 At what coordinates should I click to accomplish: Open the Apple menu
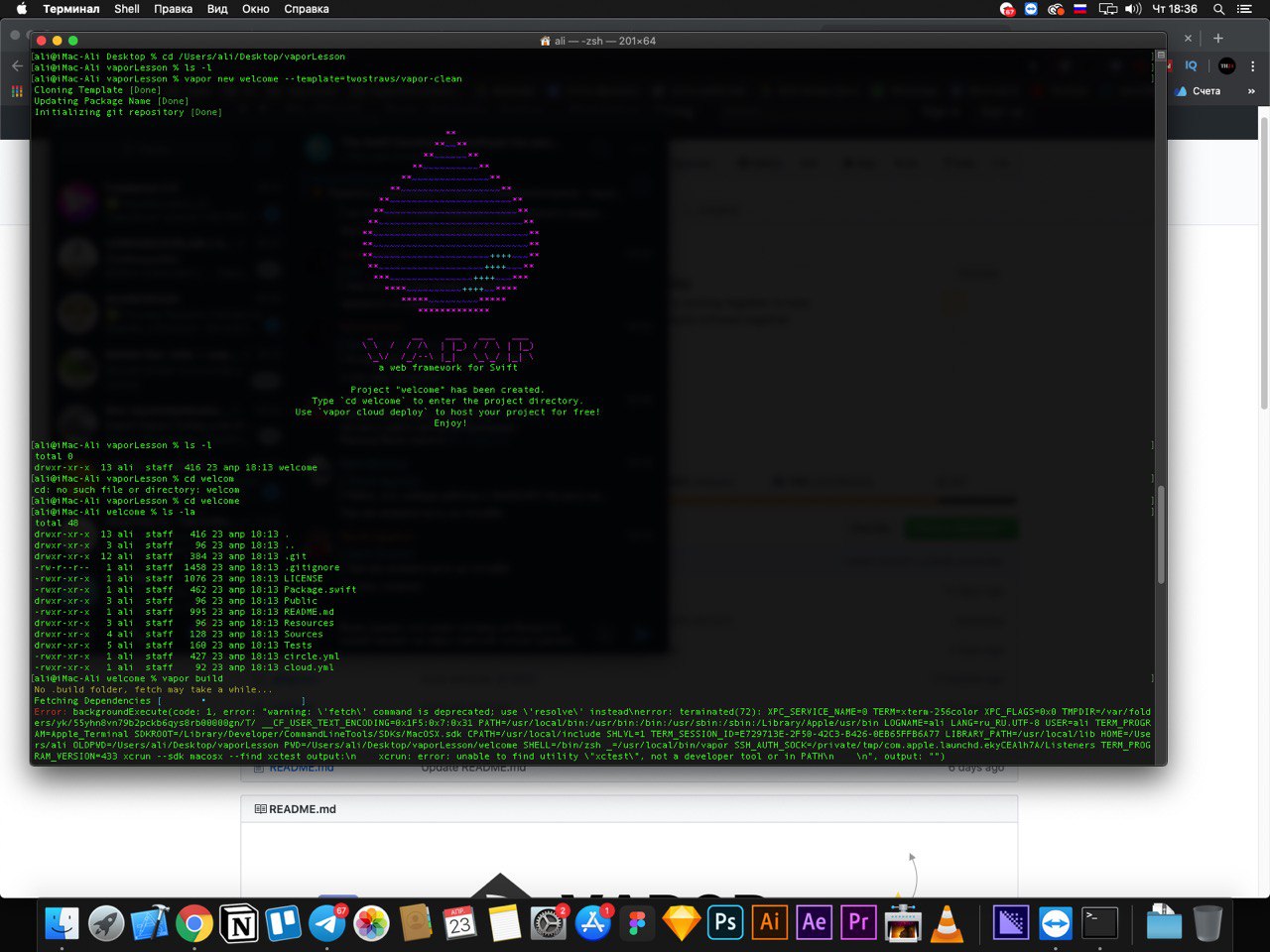[22, 9]
